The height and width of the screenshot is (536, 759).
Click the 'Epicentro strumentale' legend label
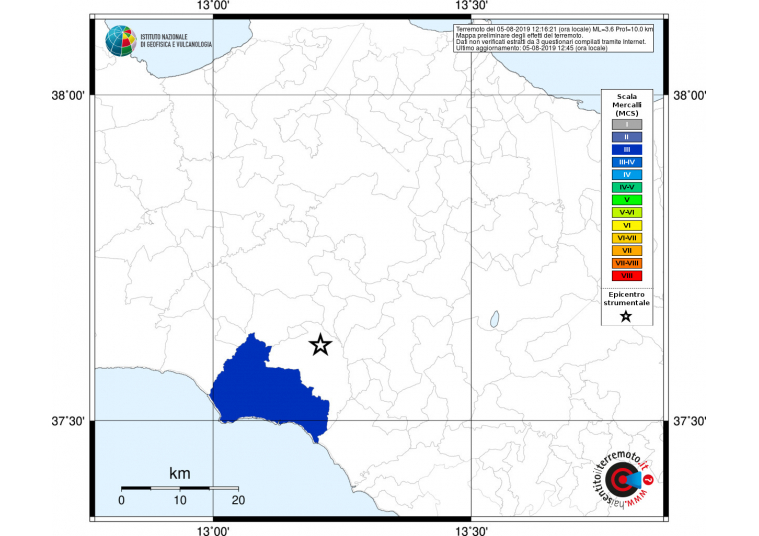pyautogui.click(x=626, y=297)
